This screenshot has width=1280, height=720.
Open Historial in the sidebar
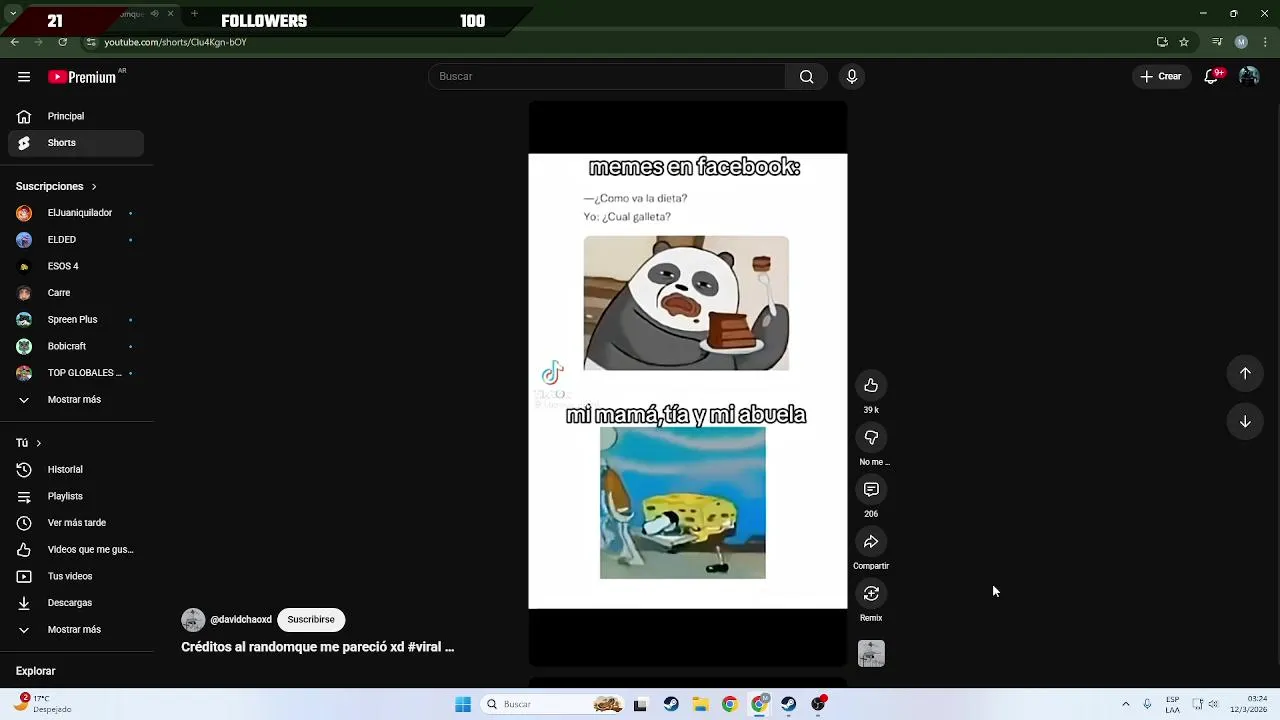[x=76, y=470]
